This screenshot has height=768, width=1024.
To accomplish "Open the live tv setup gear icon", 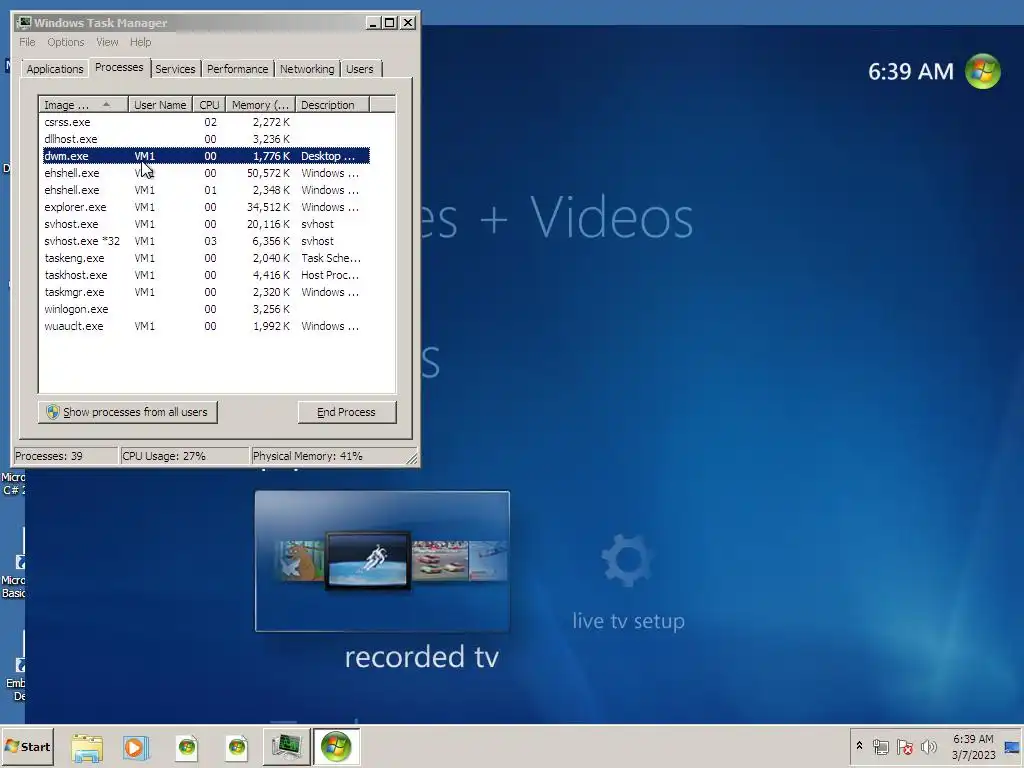I will point(627,560).
